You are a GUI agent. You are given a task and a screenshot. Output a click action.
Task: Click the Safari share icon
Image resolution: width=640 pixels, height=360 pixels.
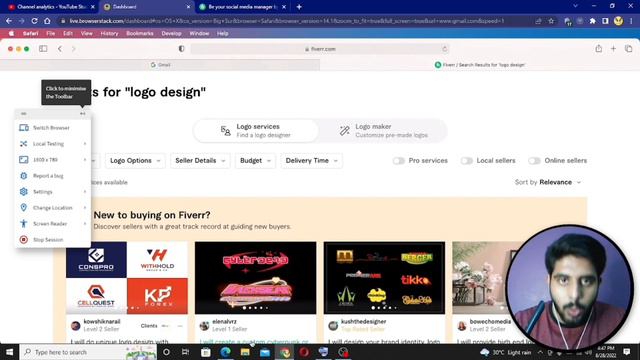598,49
